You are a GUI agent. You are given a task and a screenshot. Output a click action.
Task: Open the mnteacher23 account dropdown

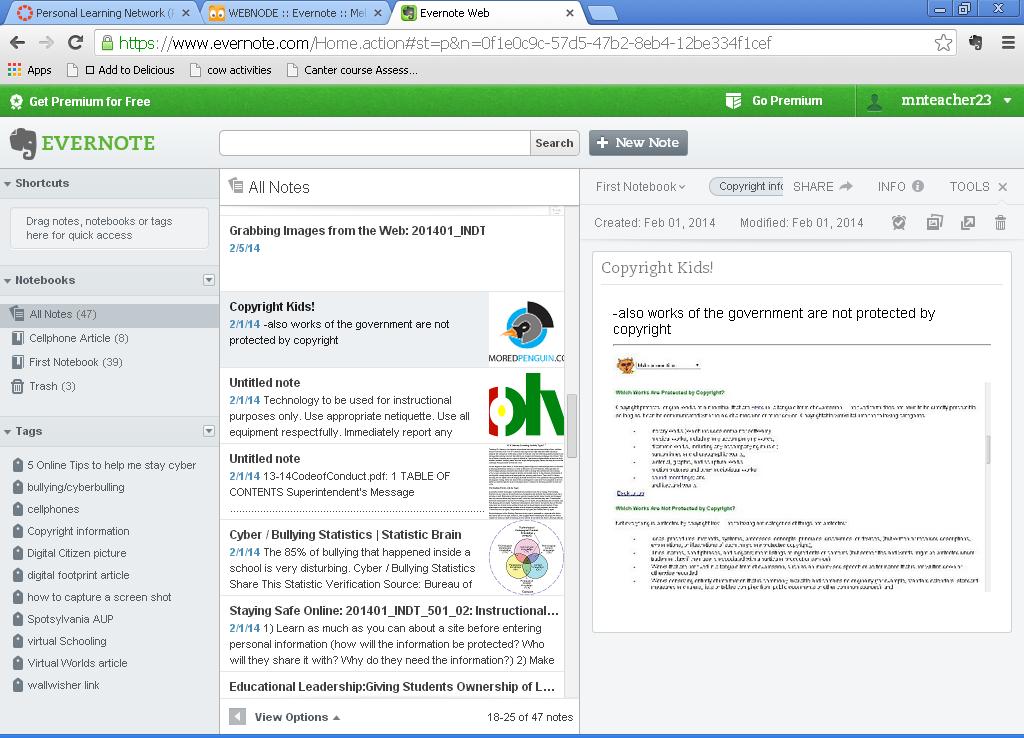coord(1008,101)
